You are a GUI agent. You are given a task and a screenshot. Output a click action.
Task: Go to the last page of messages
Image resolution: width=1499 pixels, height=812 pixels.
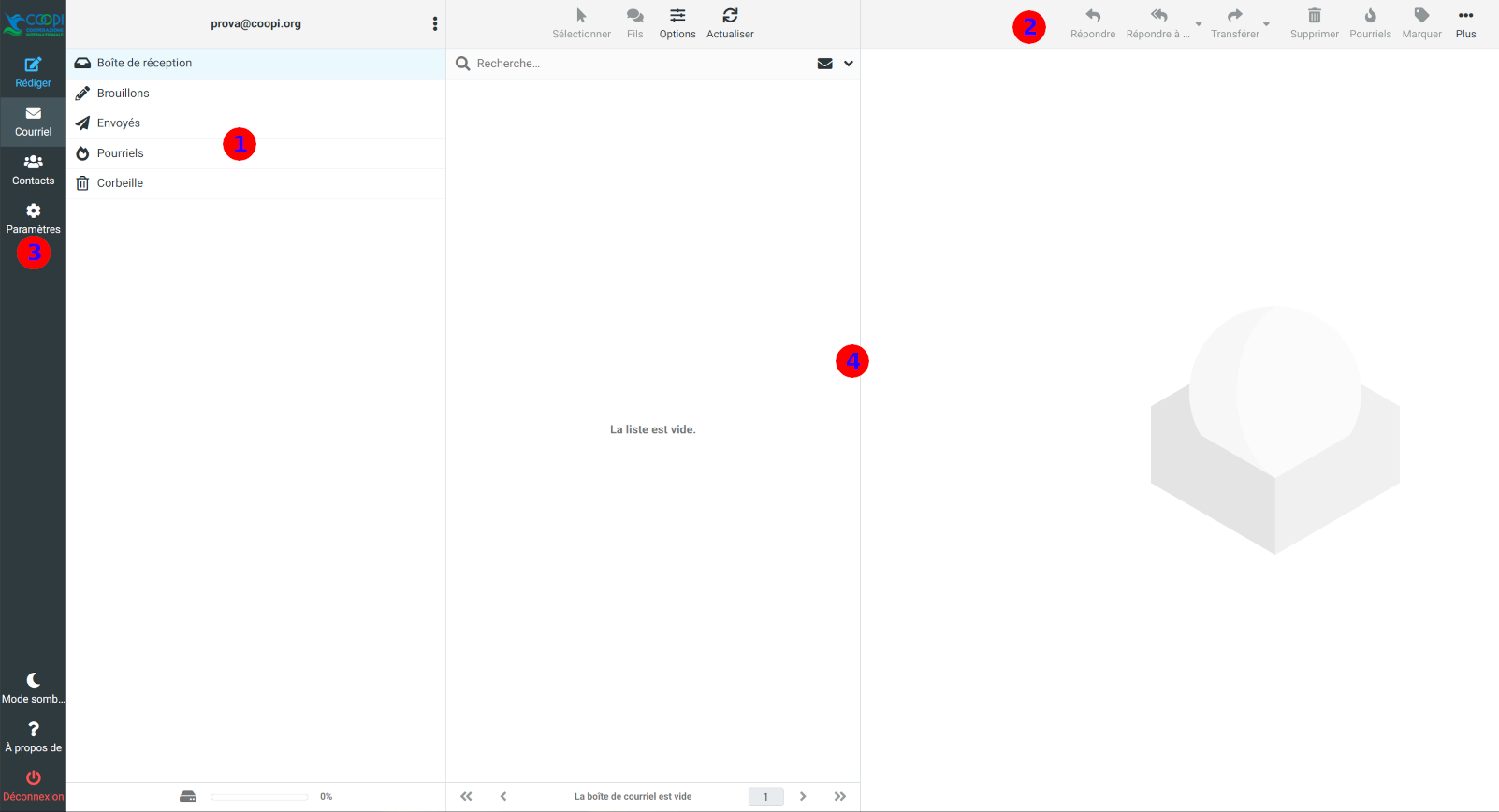839,797
